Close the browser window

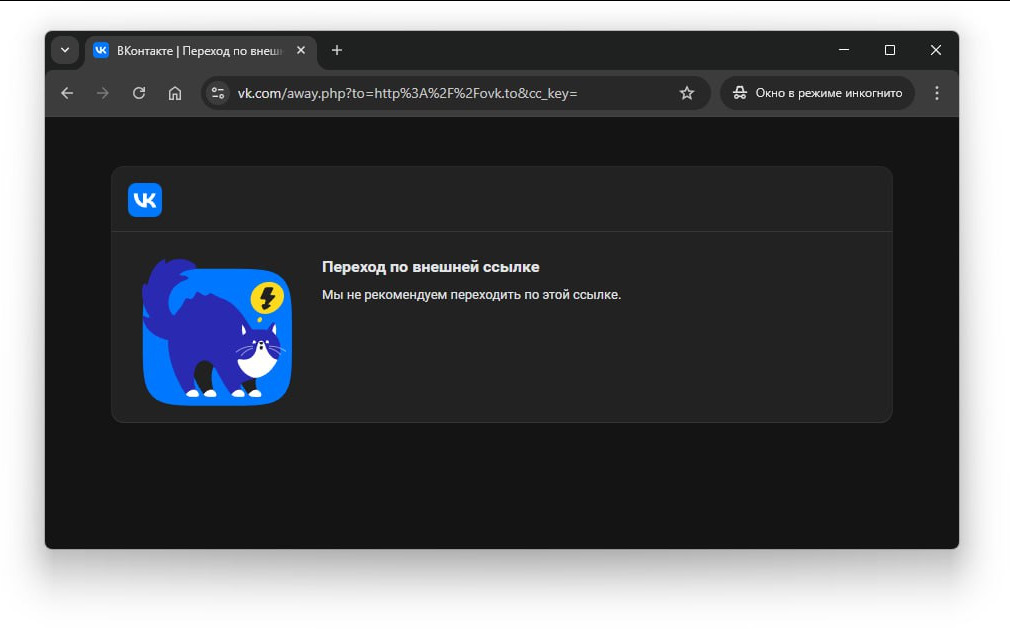pyautogui.click(x=936, y=50)
